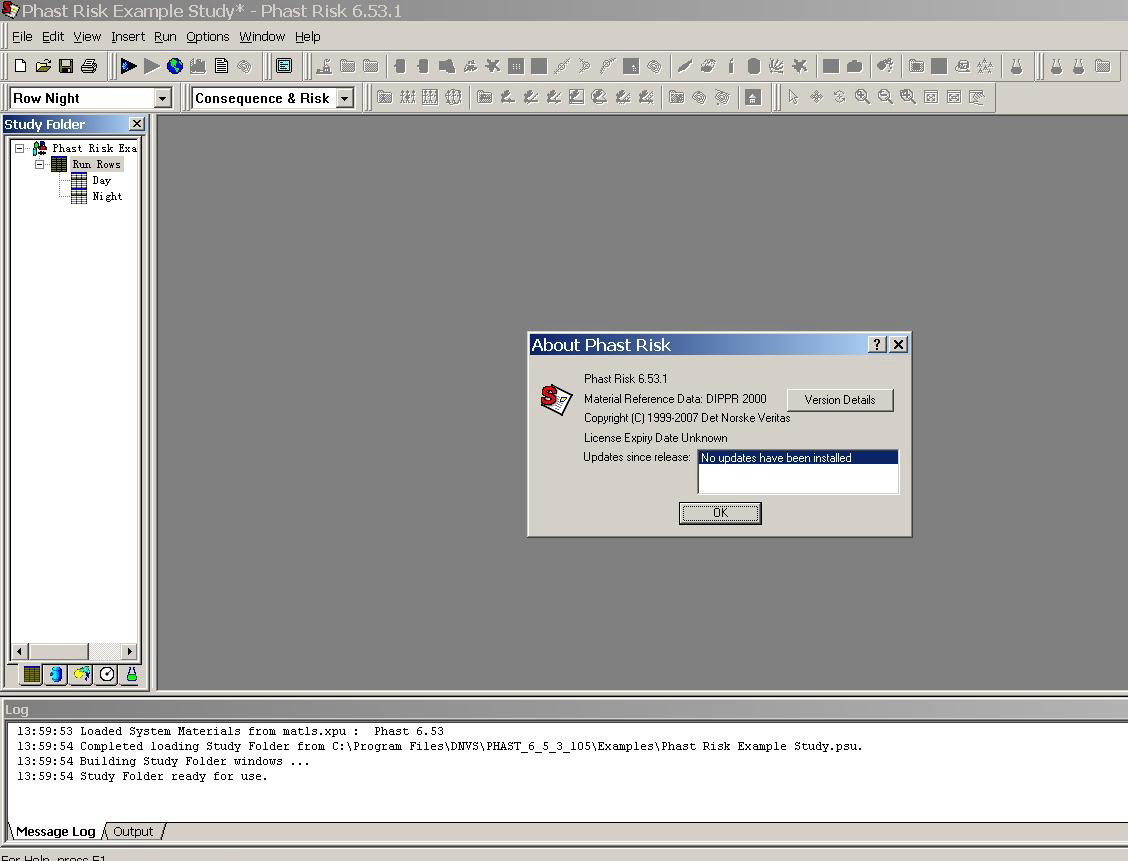Viewport: 1128px width, 861px height.
Task: Open the Consequence & Risk dropdown
Action: pyautogui.click(x=345, y=98)
